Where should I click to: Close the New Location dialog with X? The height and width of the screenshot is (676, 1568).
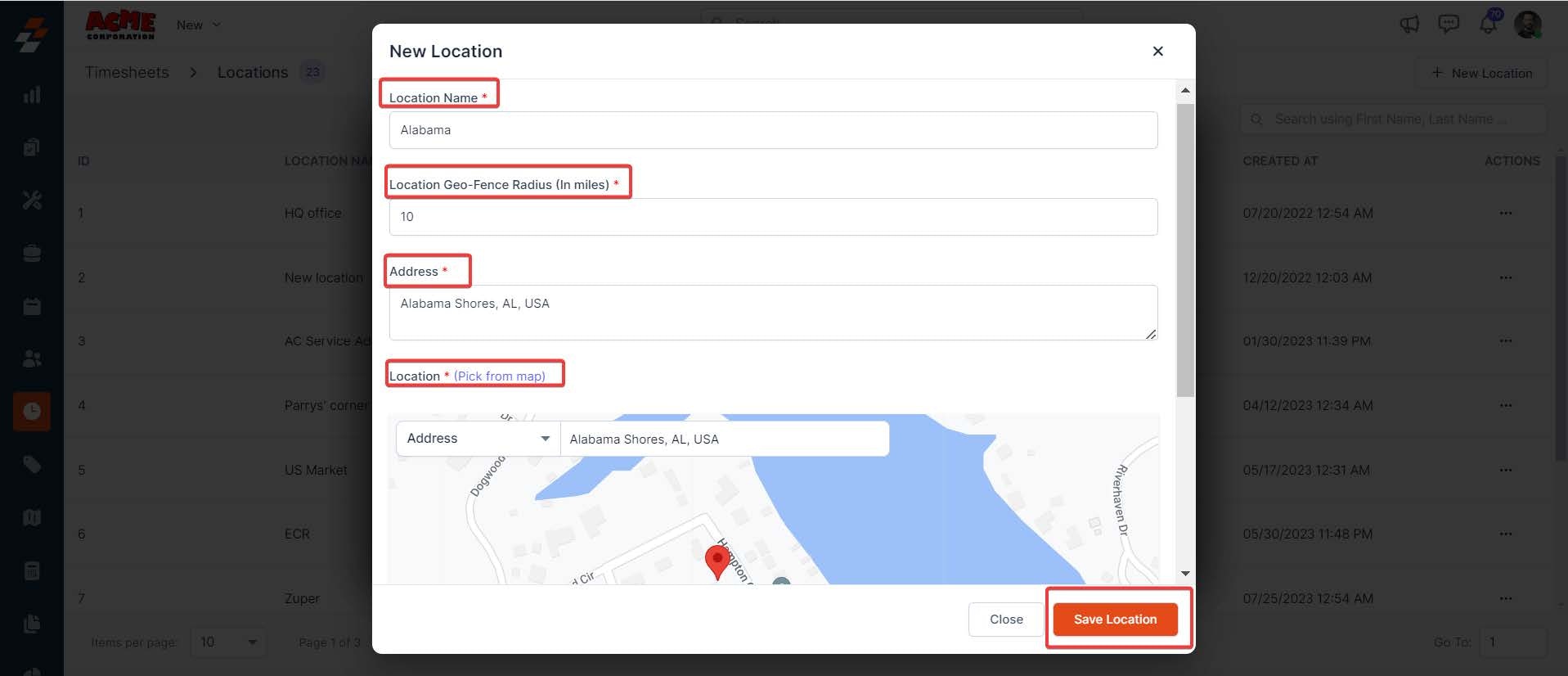point(1157,51)
